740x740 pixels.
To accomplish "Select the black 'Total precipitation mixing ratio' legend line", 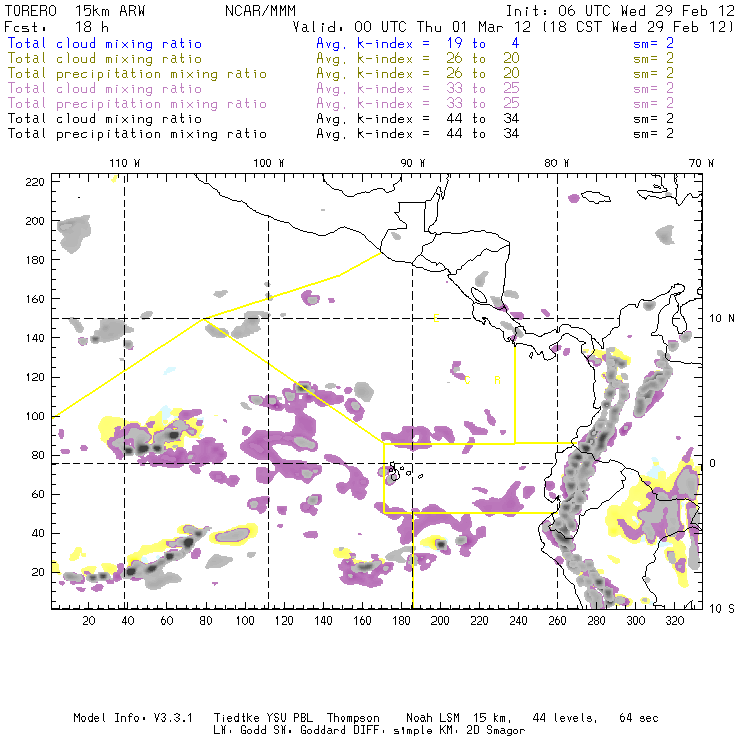I will [x=137, y=134].
